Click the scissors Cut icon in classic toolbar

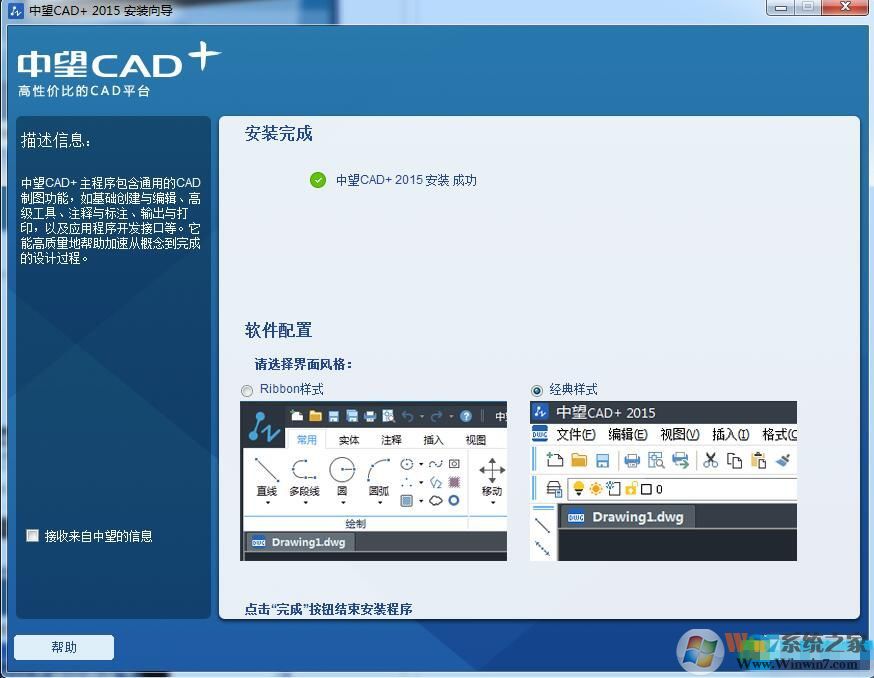point(709,460)
